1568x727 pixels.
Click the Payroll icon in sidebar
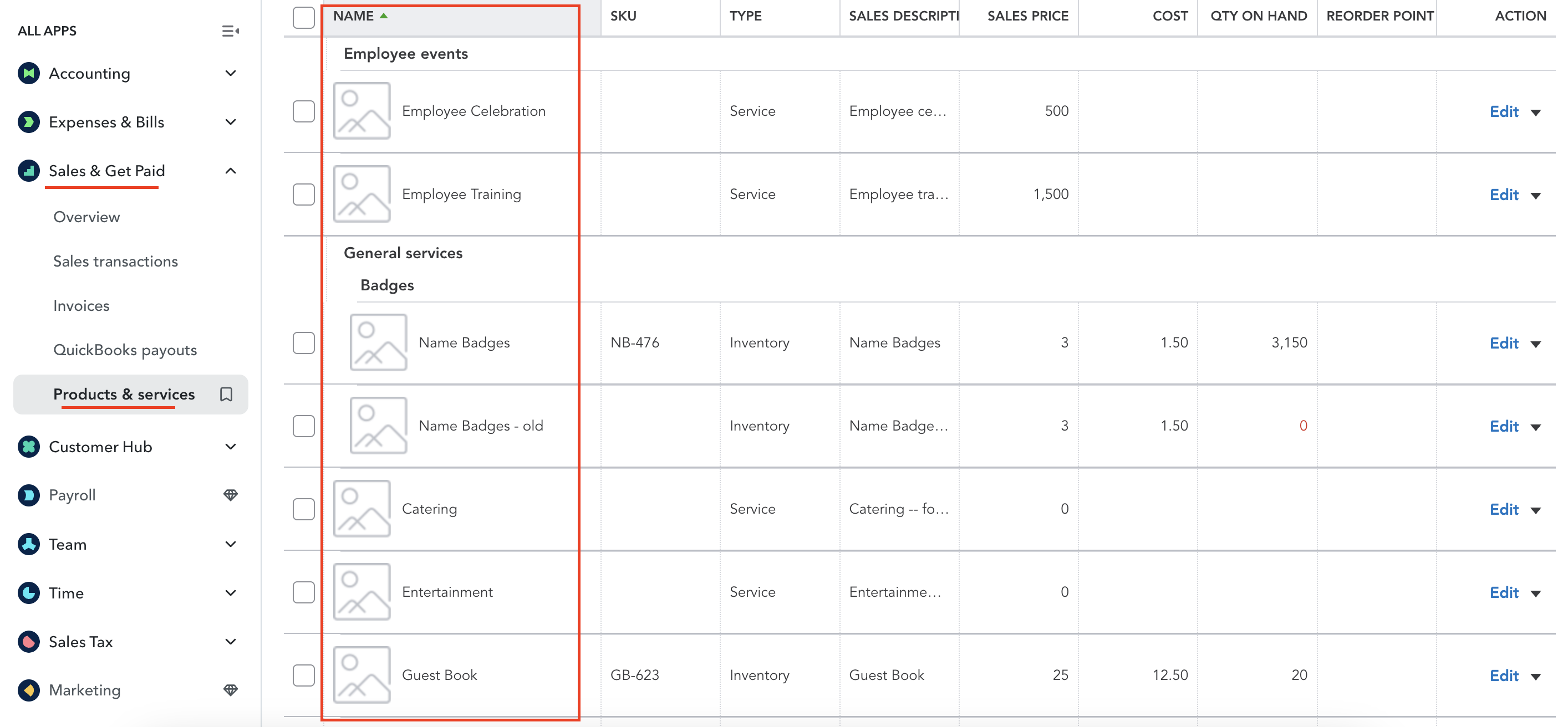coord(29,495)
